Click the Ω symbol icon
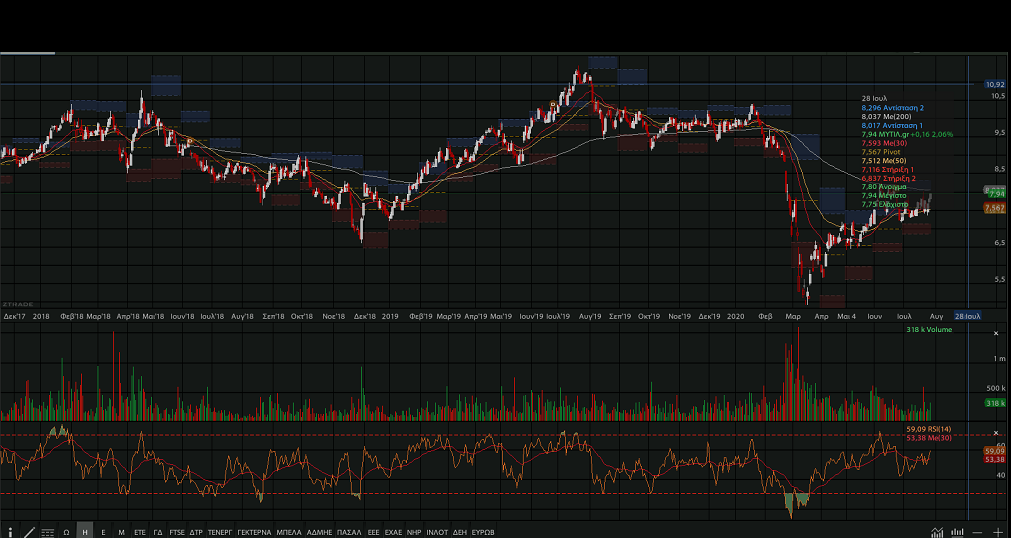This screenshot has height=538, width=1011. point(66,532)
